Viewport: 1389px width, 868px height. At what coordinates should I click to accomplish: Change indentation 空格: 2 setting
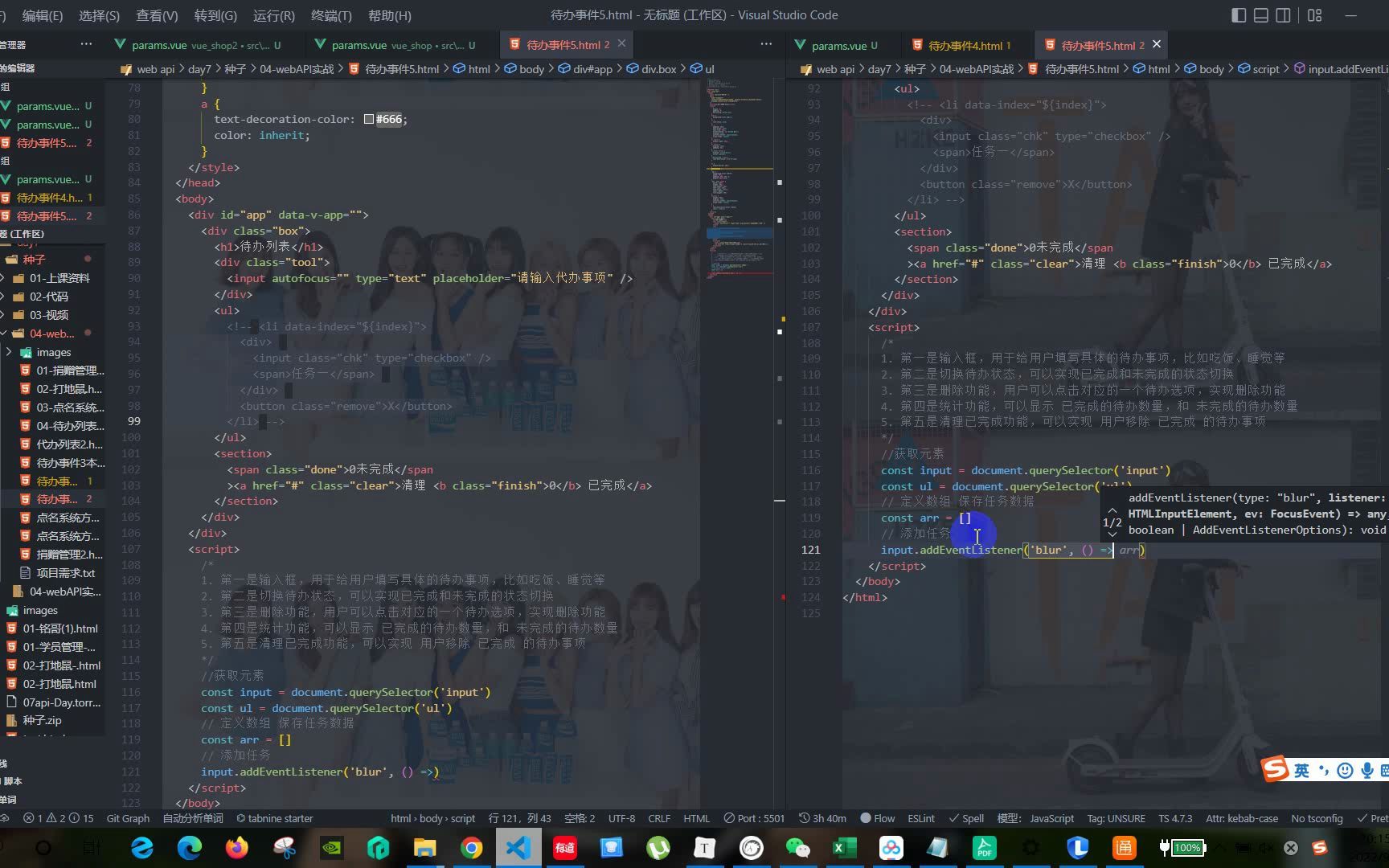[580, 818]
